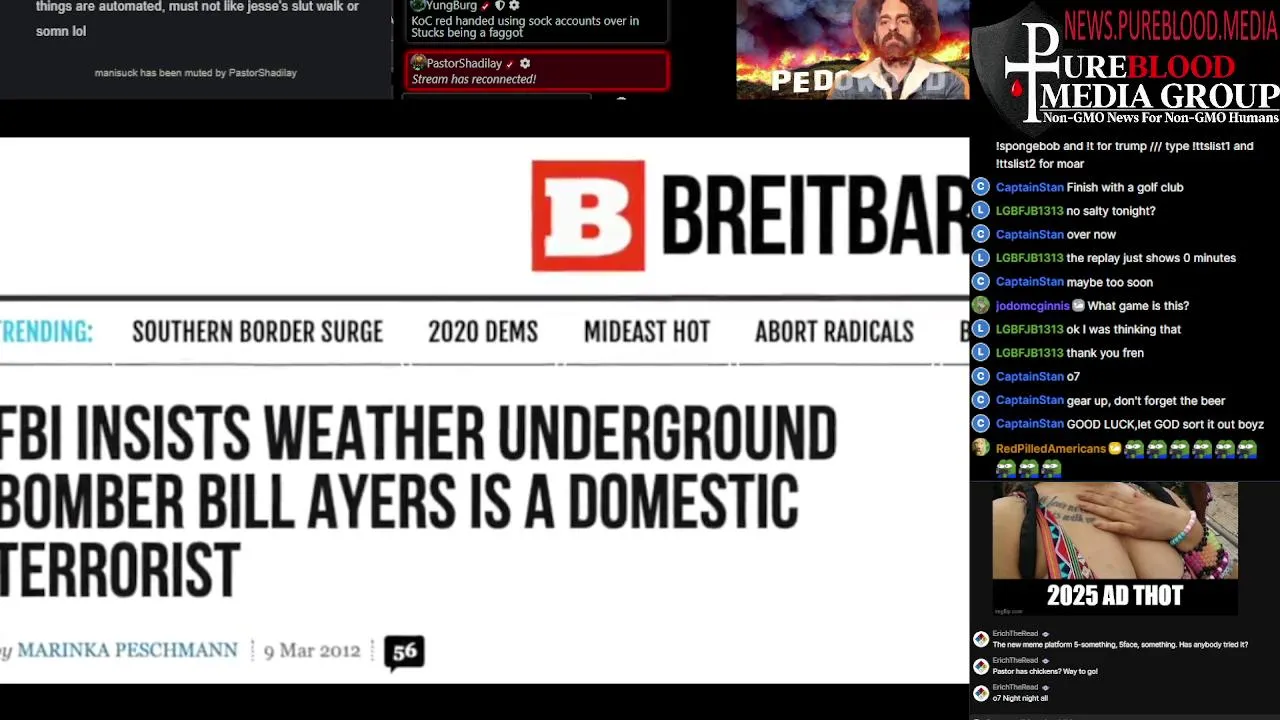Click the 'Stream has reconnected!' alert text
Viewport: 1280px width, 720px height.
474,79
